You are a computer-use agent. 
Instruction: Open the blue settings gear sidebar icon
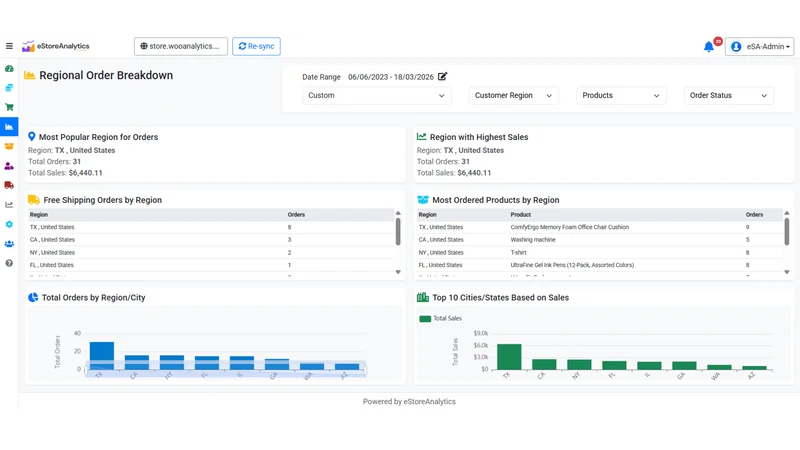9,224
